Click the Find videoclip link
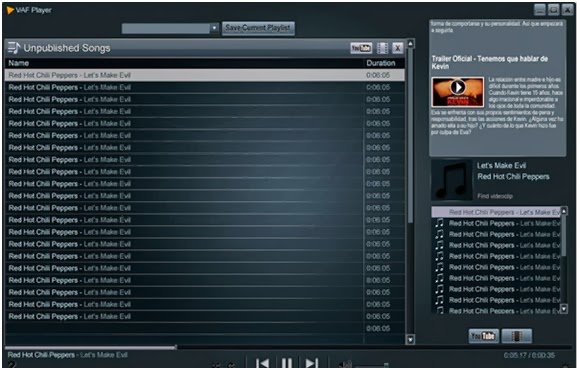Screen dimensions: 580x370 point(495,196)
